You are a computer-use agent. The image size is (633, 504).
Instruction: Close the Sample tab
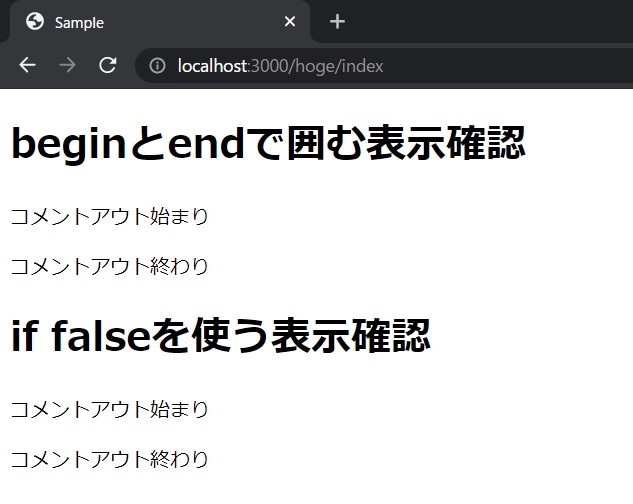coord(290,21)
